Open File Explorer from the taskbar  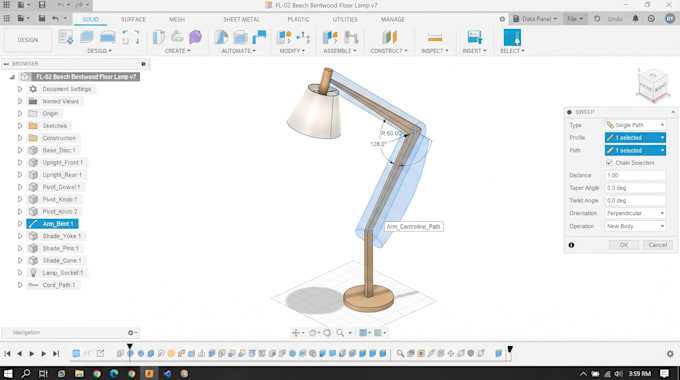click(79, 373)
